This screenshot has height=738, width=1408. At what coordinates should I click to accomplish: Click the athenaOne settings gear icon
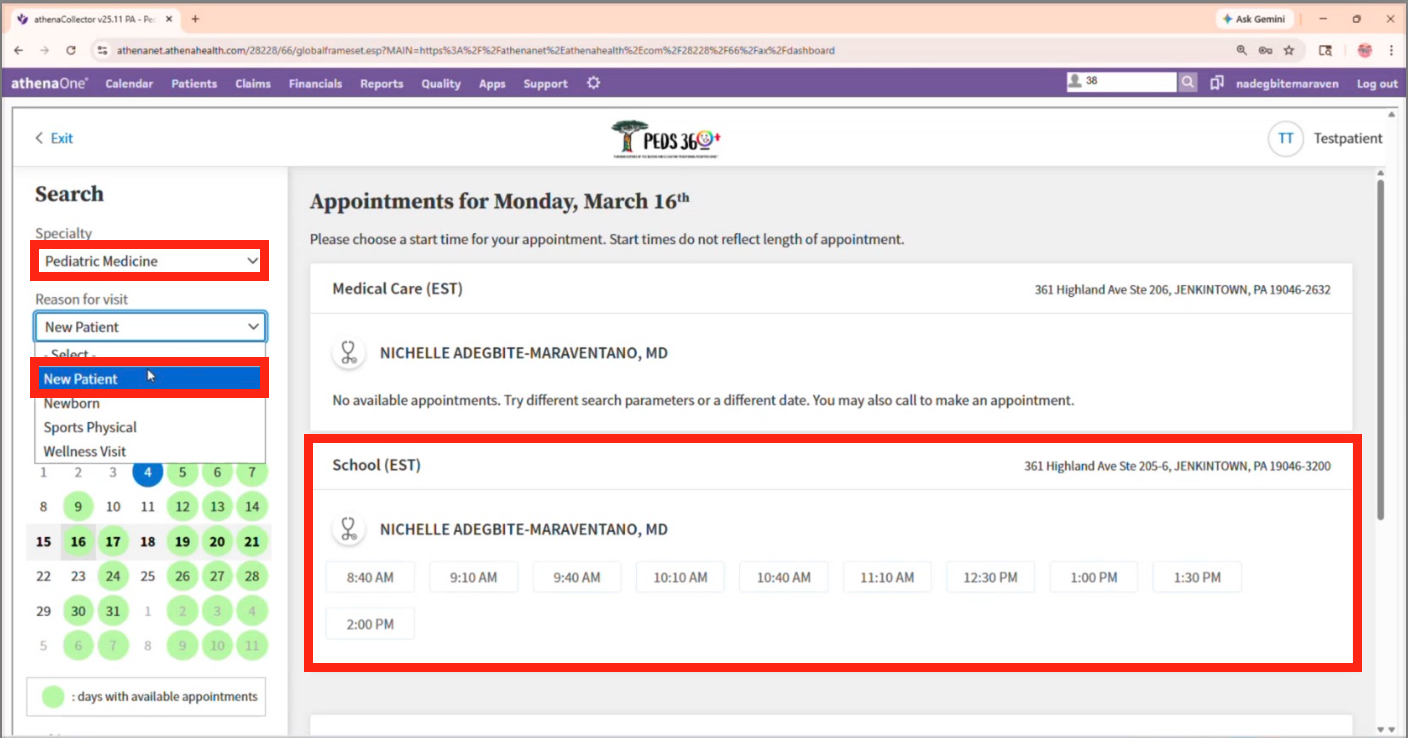pos(593,83)
